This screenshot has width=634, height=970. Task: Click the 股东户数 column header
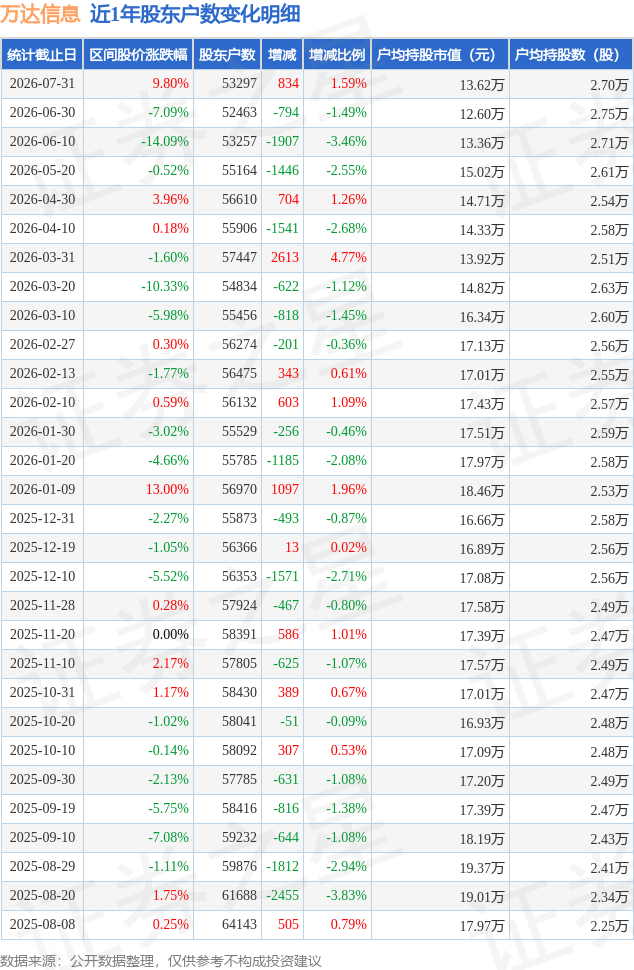227,54
